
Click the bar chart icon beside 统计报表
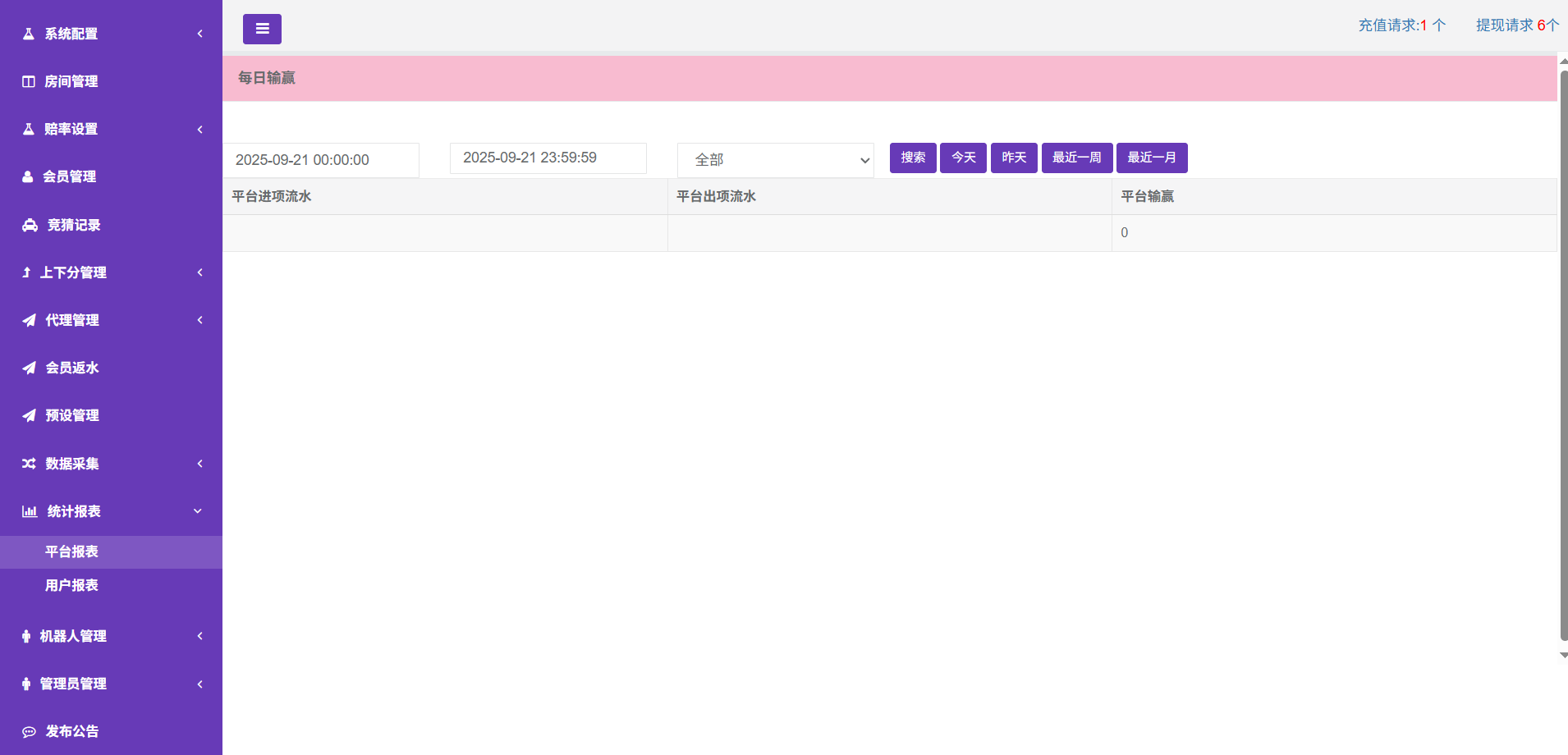tap(30, 511)
